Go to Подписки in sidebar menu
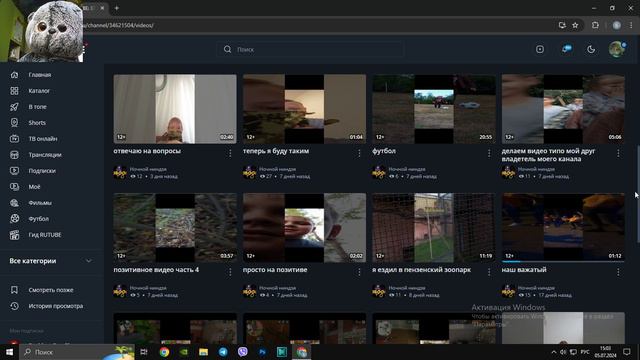This screenshot has height=360, width=640. pos(42,171)
